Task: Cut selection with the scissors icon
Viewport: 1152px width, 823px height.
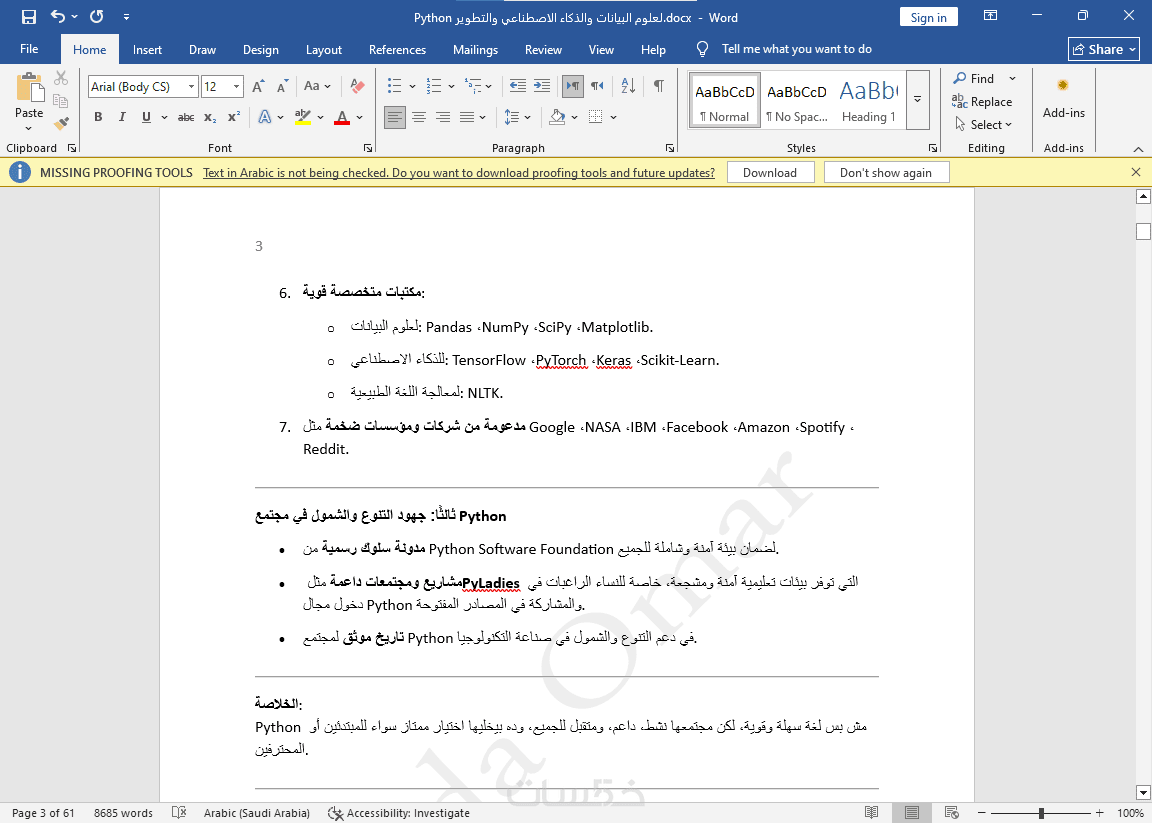Action: [61, 78]
